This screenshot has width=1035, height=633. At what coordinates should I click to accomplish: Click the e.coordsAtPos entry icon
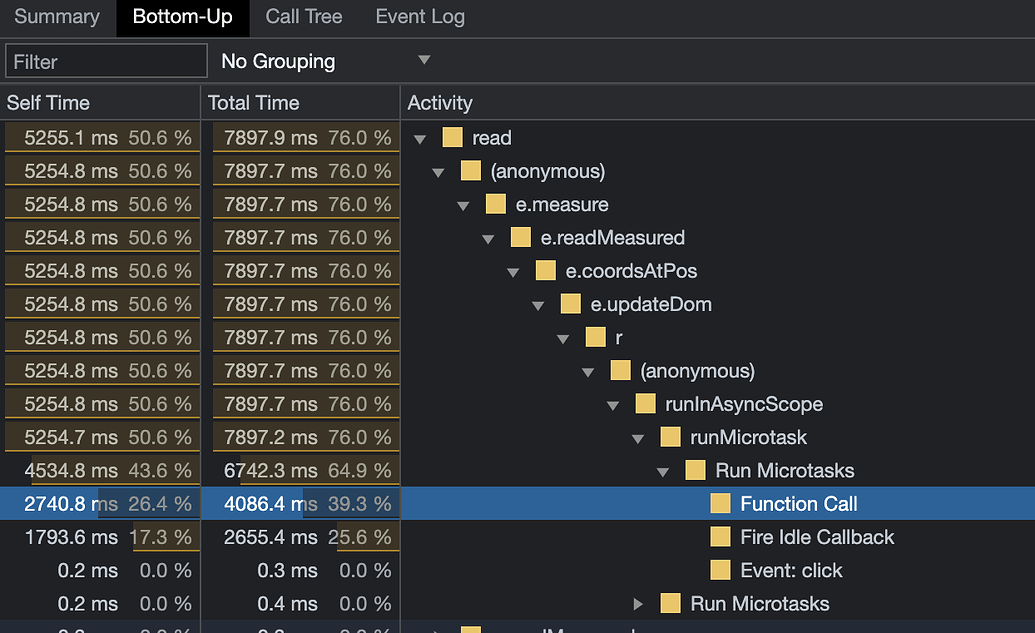546,271
